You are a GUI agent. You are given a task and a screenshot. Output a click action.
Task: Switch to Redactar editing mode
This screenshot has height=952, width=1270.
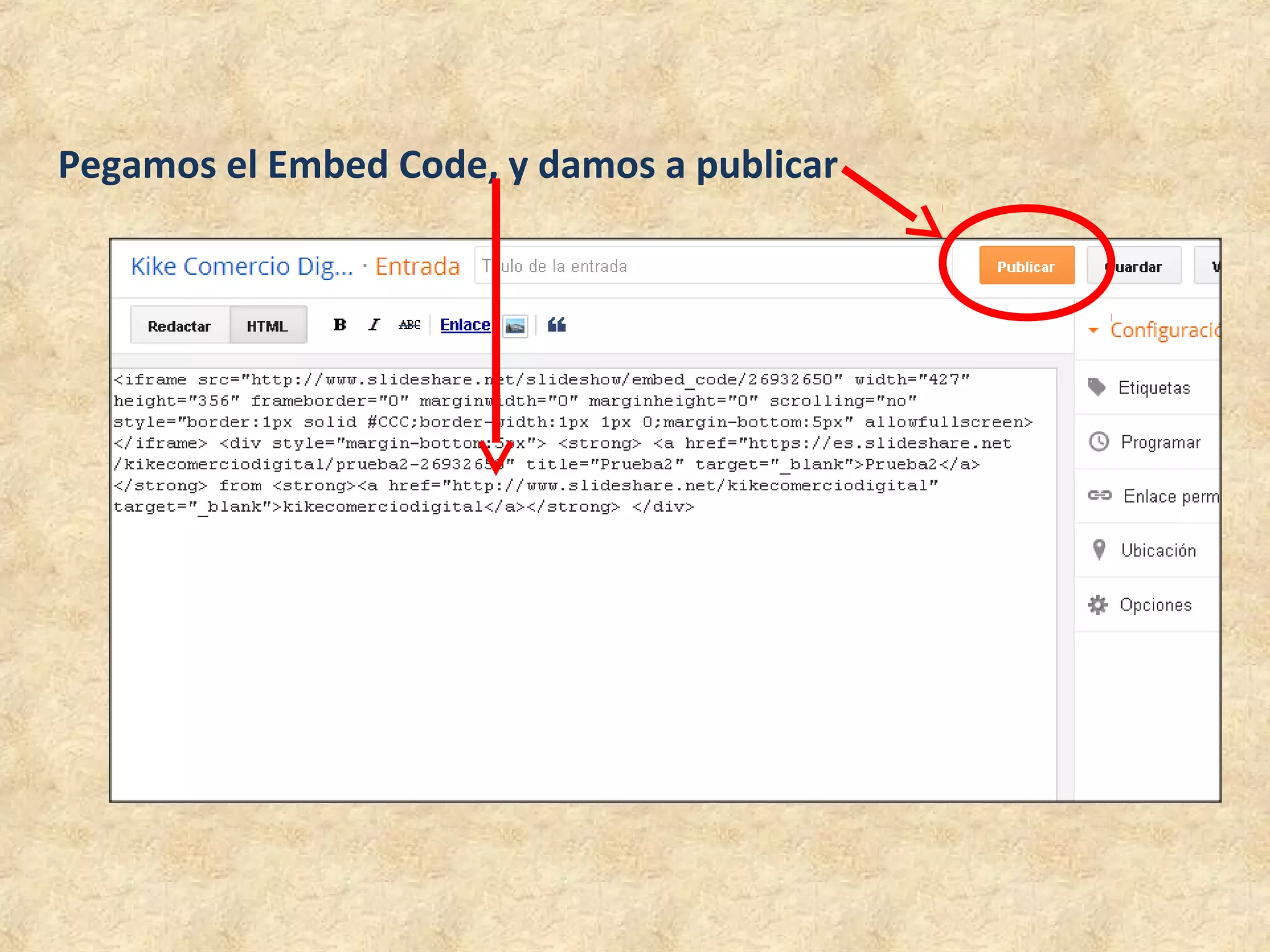180,325
